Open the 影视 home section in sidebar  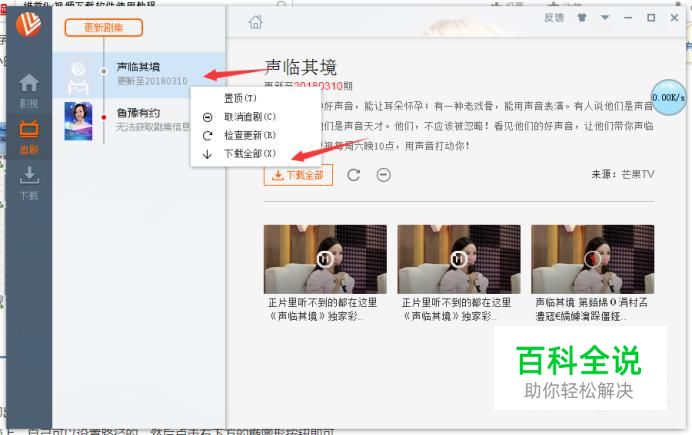pyautogui.click(x=29, y=91)
